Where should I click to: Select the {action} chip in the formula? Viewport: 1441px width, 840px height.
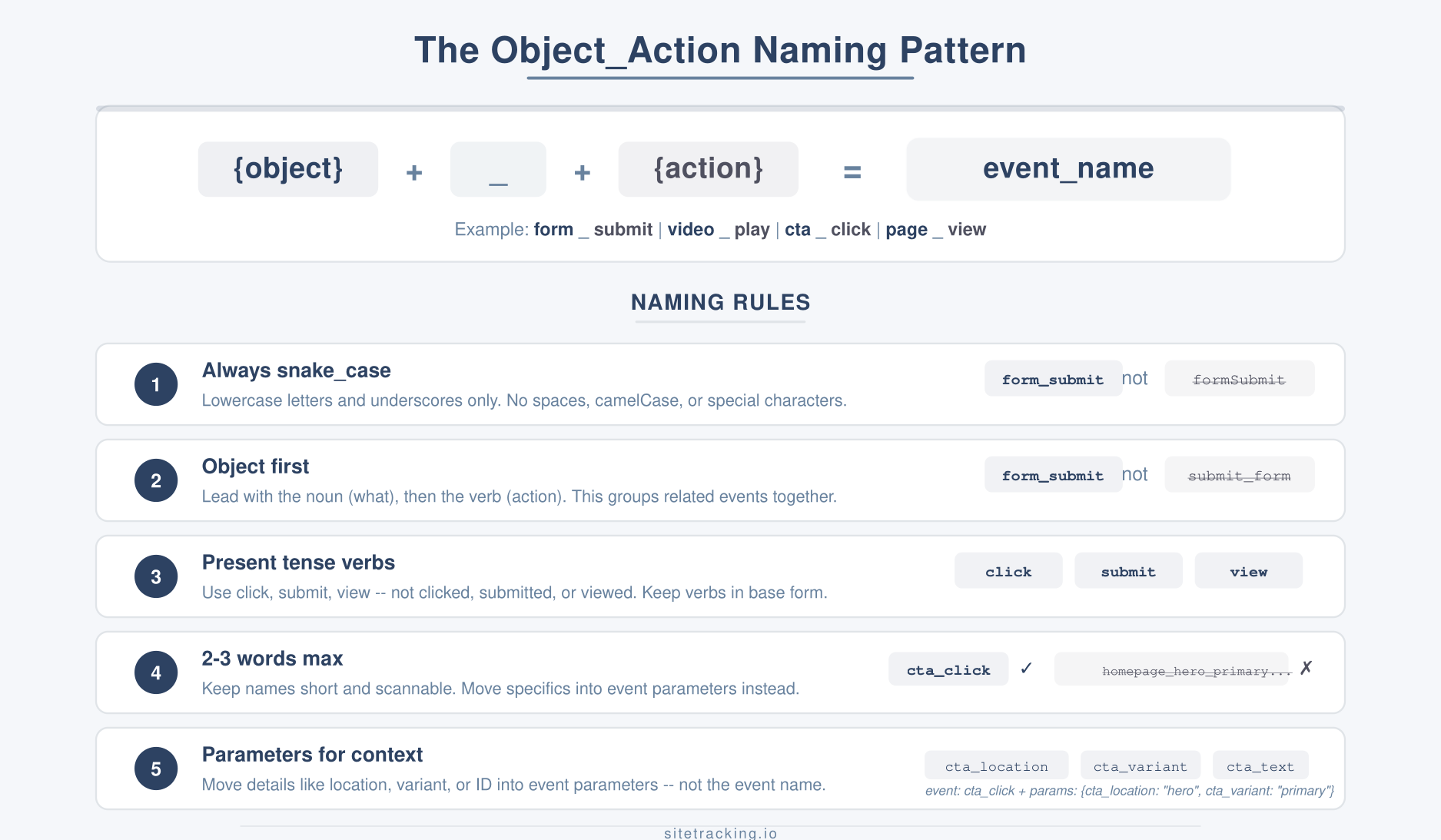[x=708, y=169]
